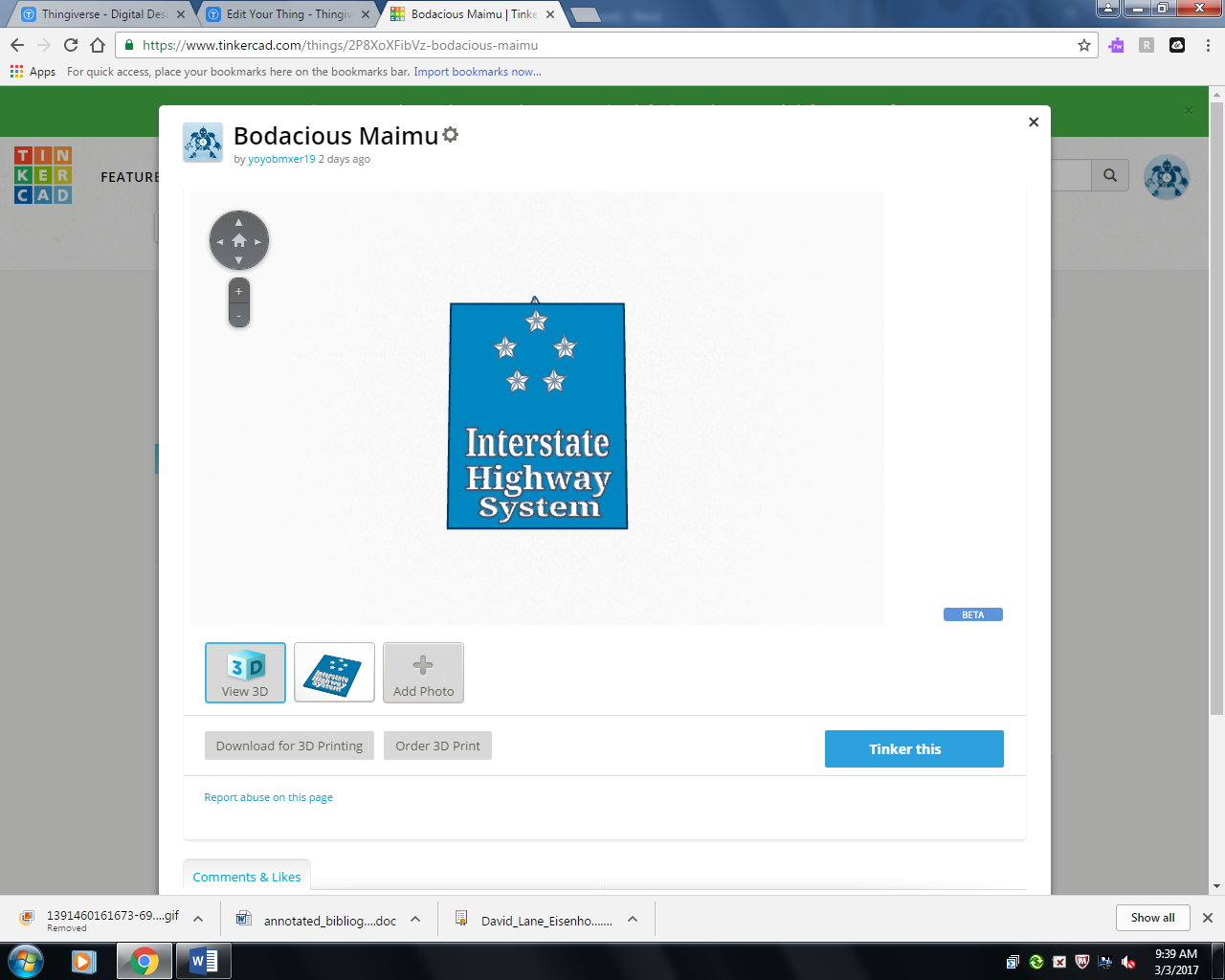Close the Bodacious Maimu dialog with the X
This screenshot has width=1225, height=980.
(1034, 122)
